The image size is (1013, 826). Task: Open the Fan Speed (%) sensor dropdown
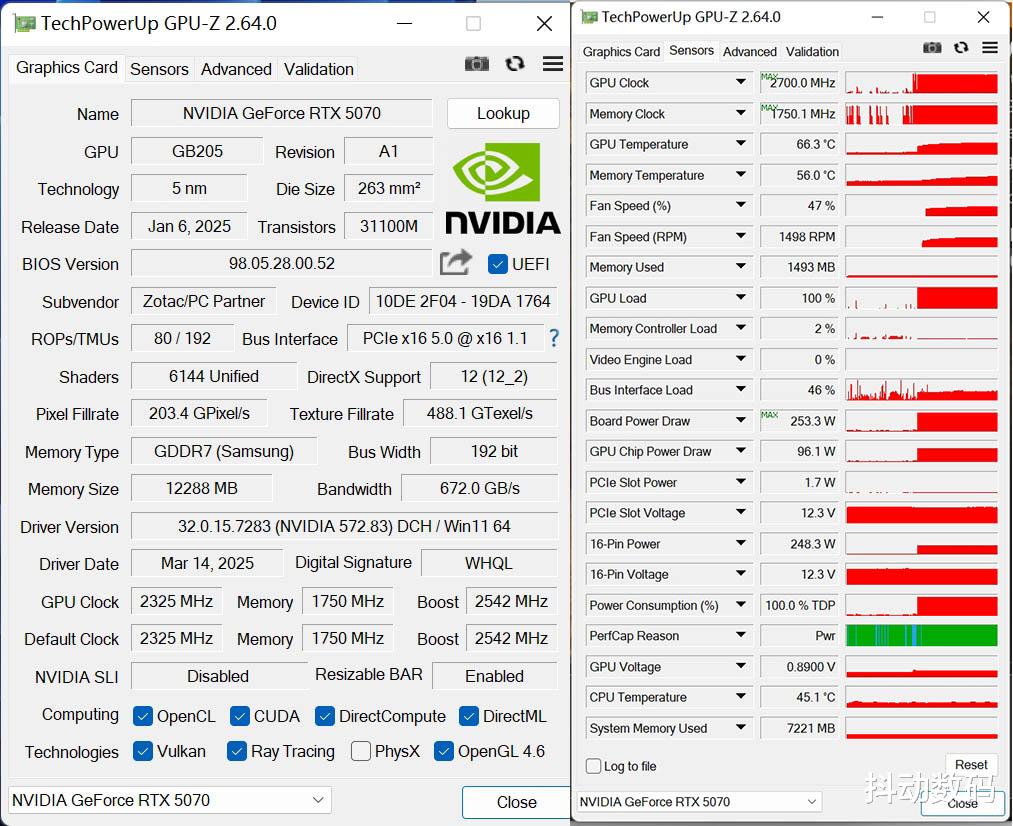[740, 205]
